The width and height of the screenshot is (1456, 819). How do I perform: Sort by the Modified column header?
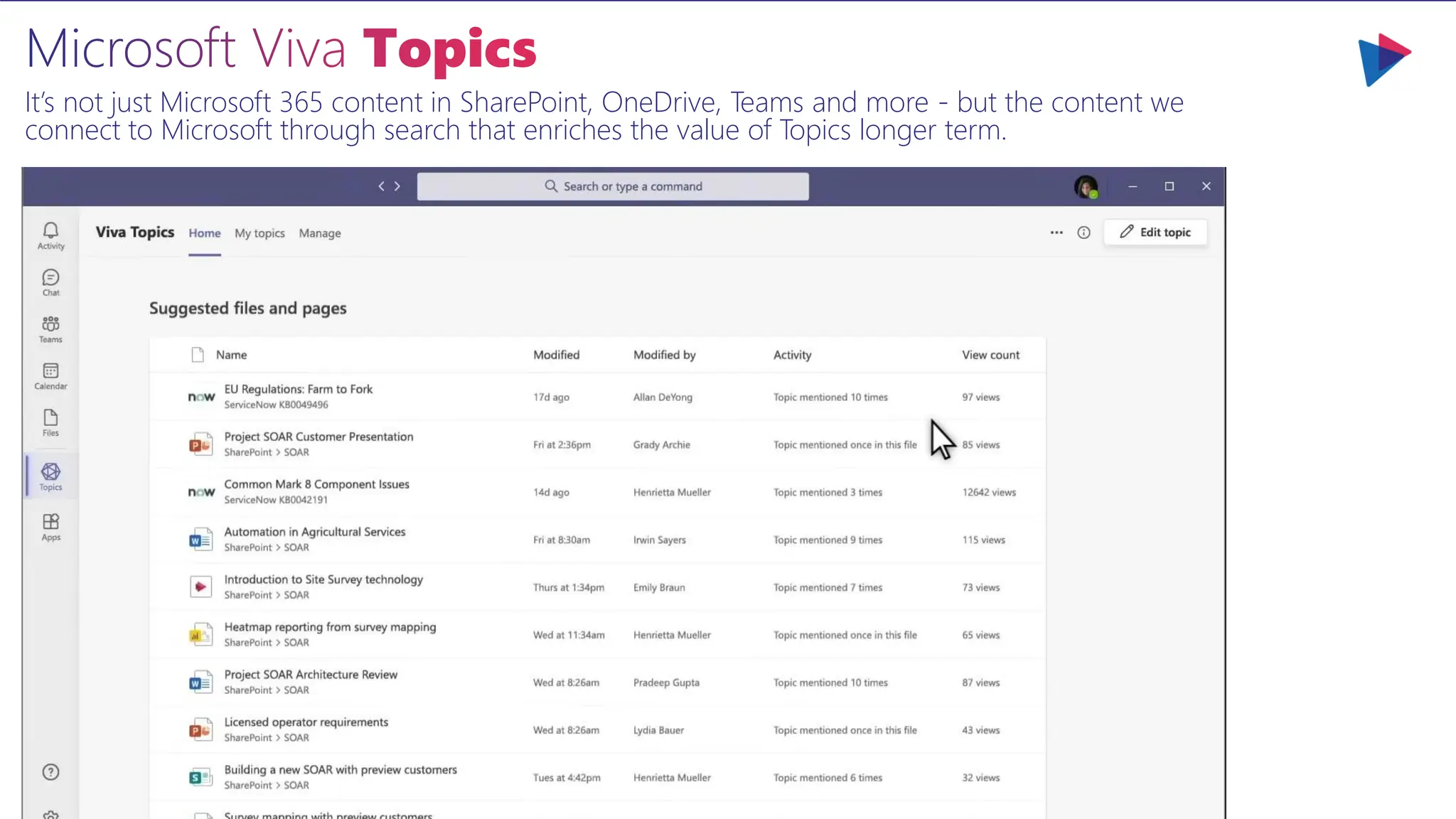(x=556, y=355)
